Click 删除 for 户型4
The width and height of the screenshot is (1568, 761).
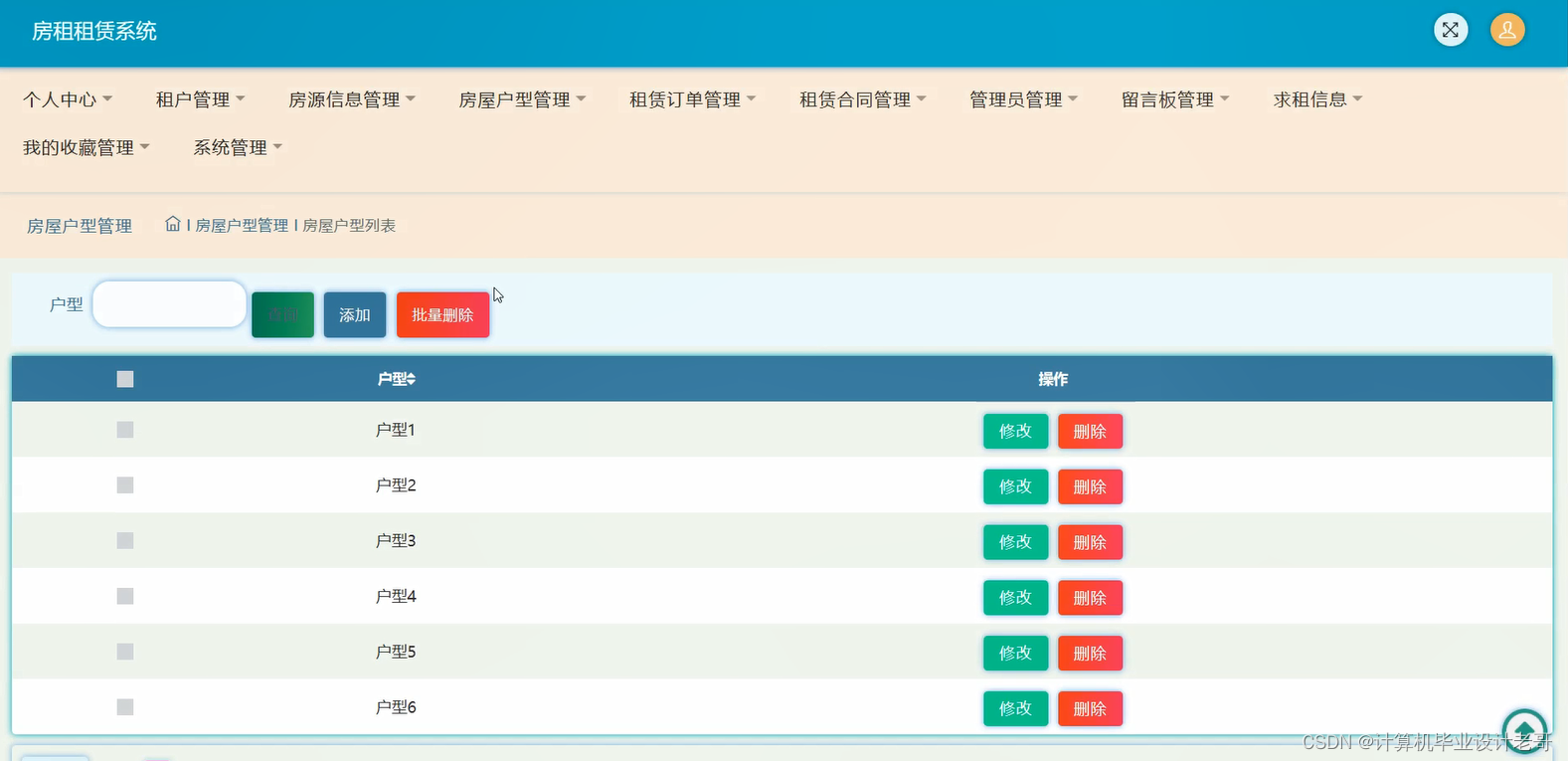click(x=1090, y=598)
